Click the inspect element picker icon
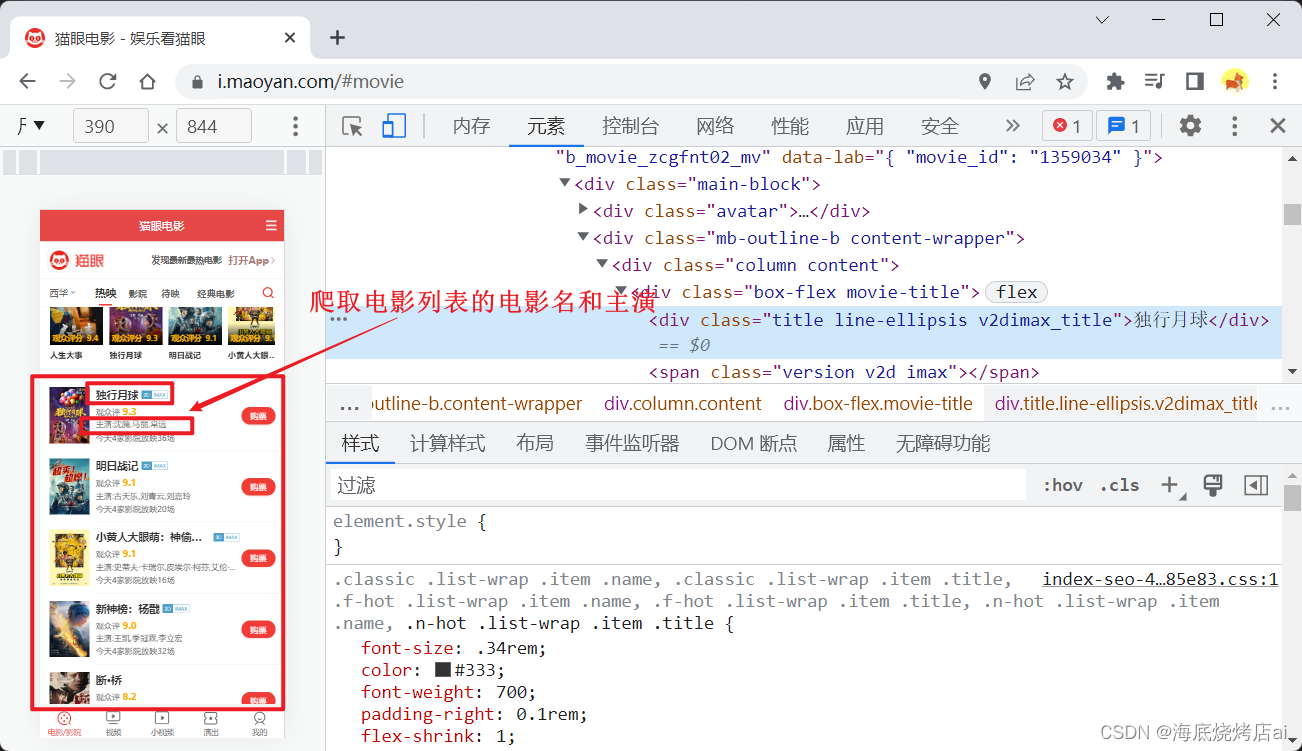 [352, 126]
